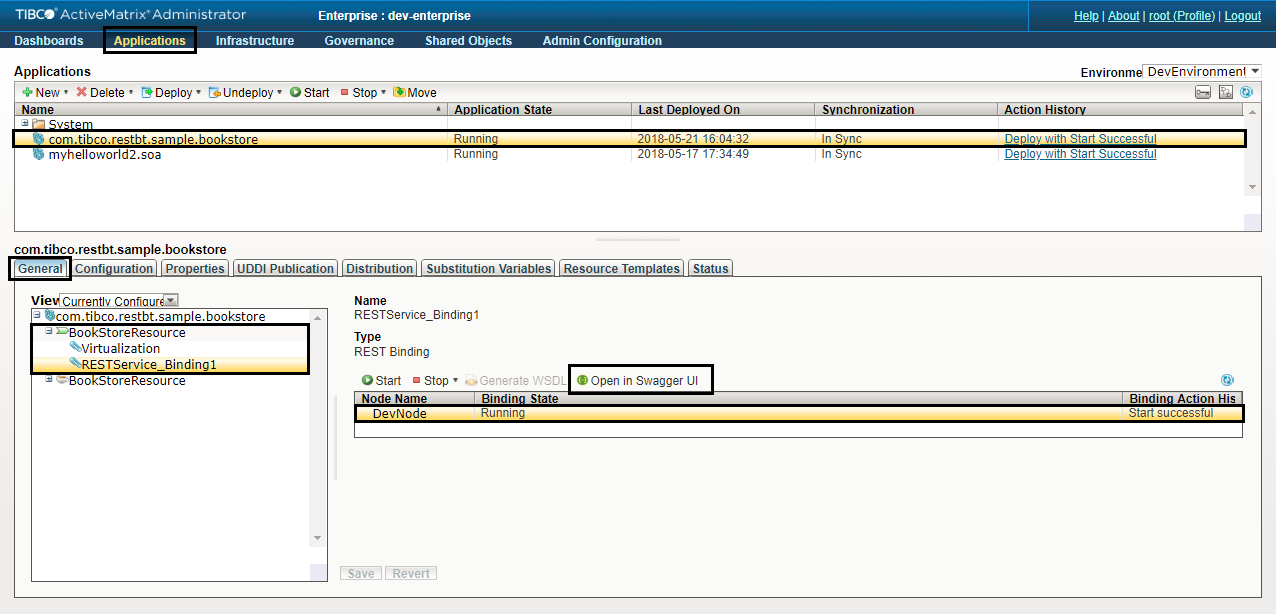
Task: Click the New application button
Action: 40,92
